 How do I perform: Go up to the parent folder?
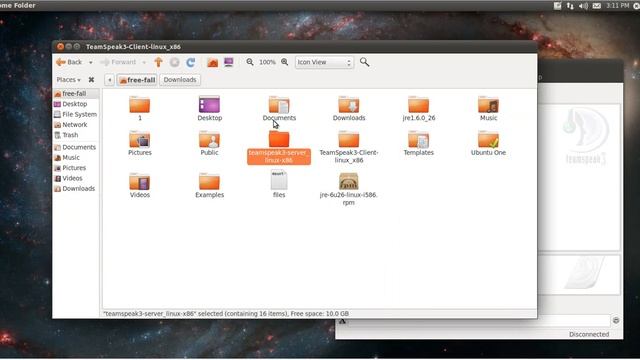pyautogui.click(x=158, y=62)
